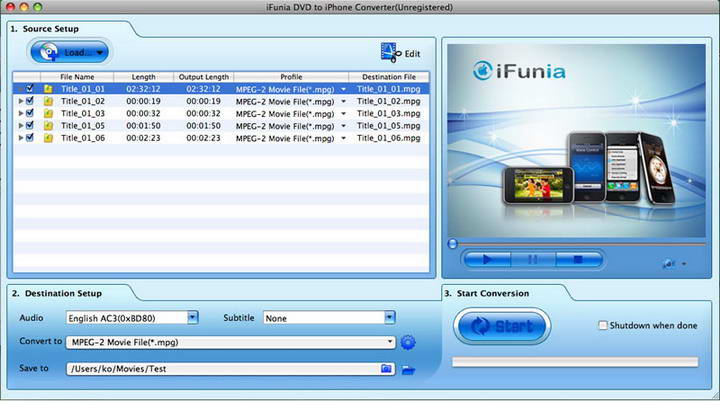Viewport: 720px width, 401px height.
Task: Open profile dropdown for Title_01_05
Action: pyautogui.click(x=343, y=126)
